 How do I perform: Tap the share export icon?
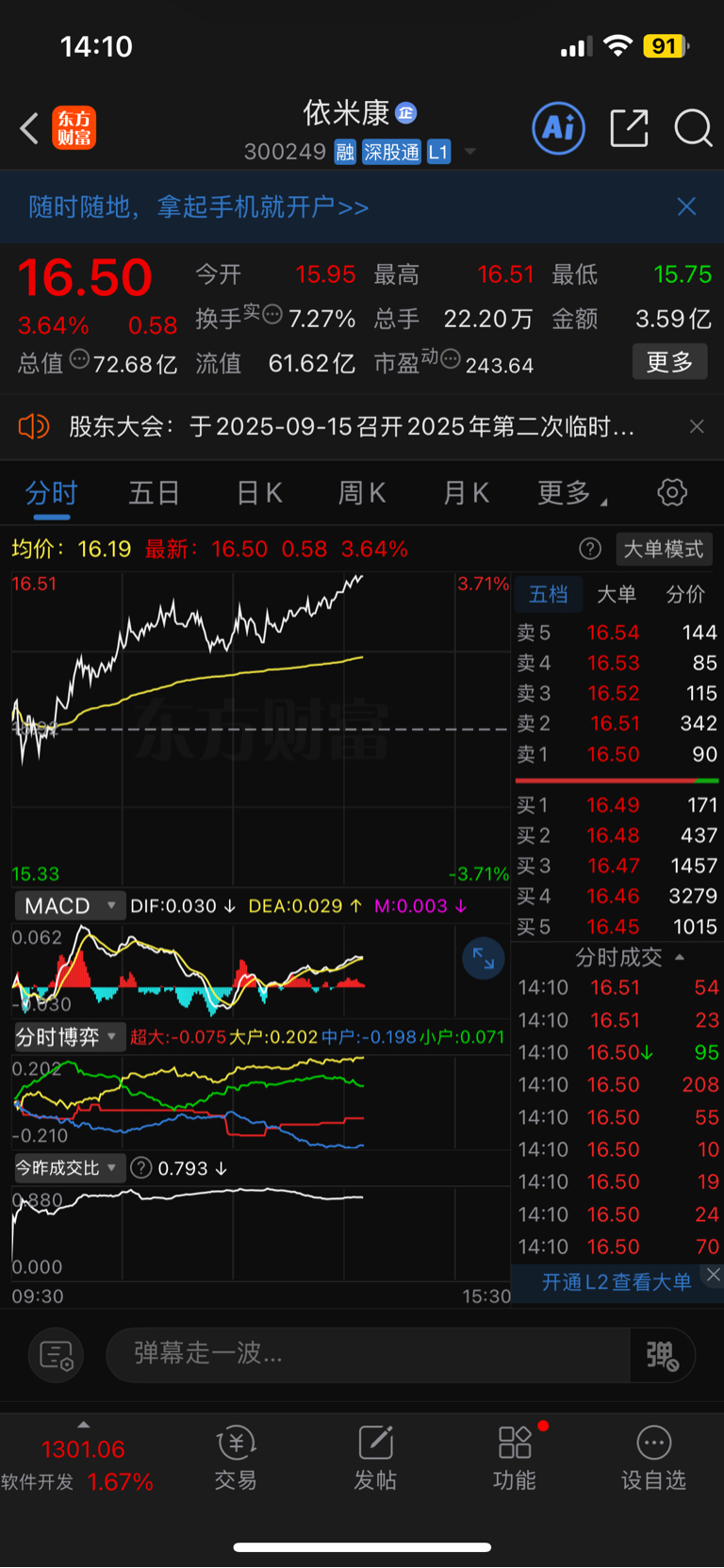point(629,128)
